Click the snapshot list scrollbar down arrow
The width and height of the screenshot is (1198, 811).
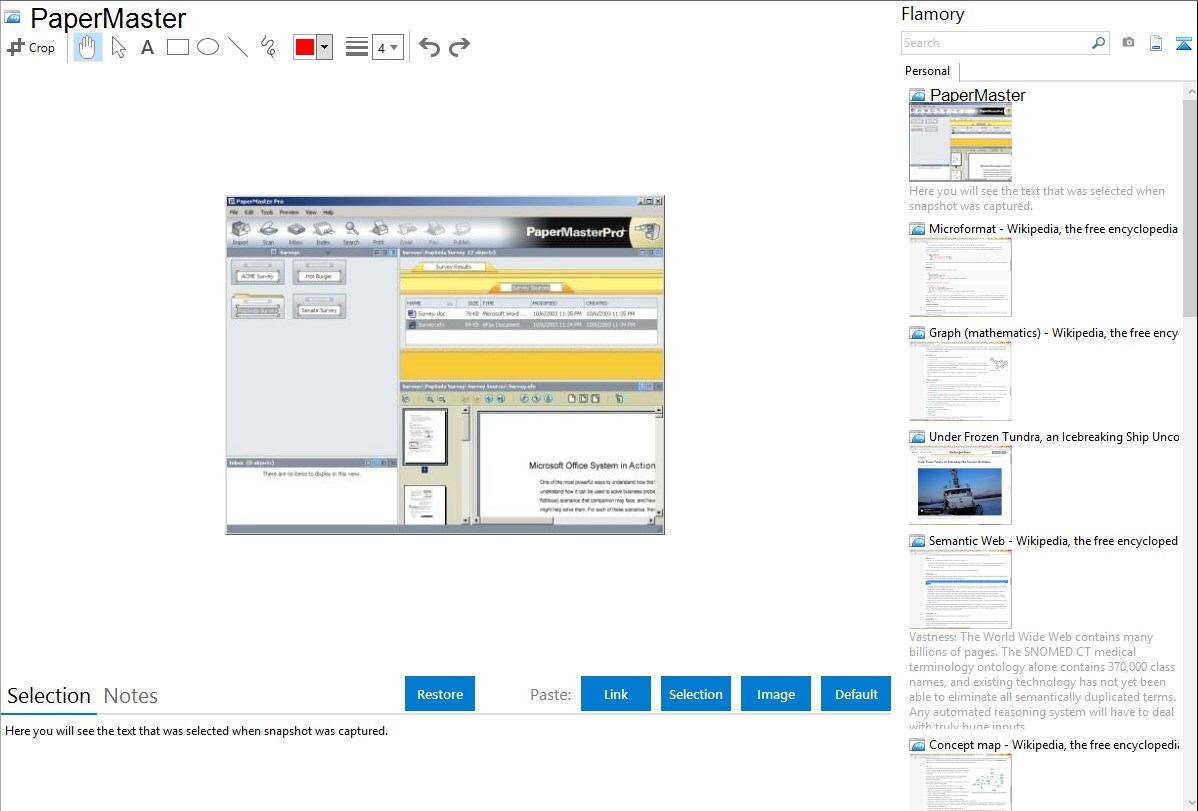click(1190, 803)
